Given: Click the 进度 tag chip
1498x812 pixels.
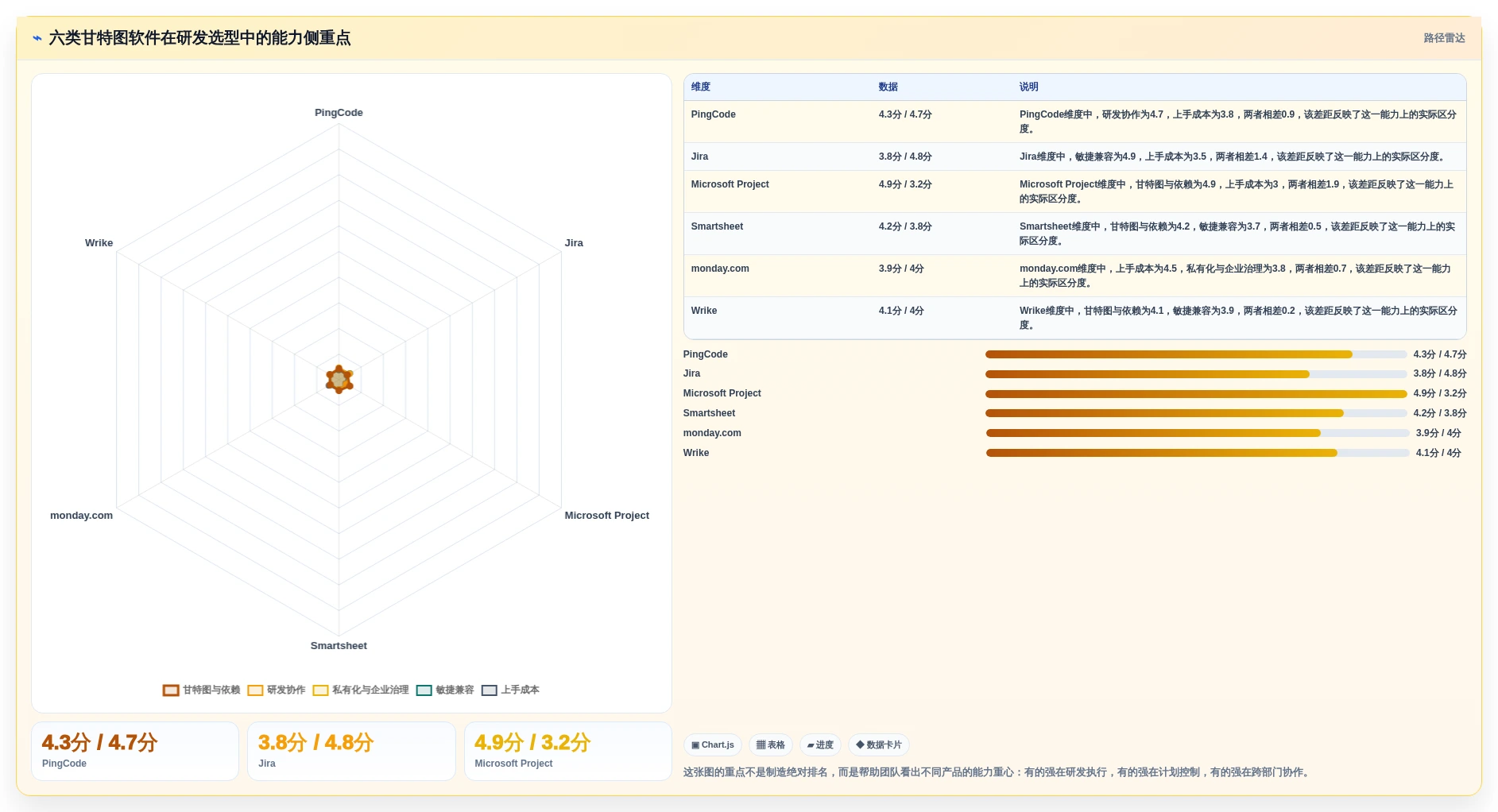Looking at the screenshot, I should pos(820,745).
